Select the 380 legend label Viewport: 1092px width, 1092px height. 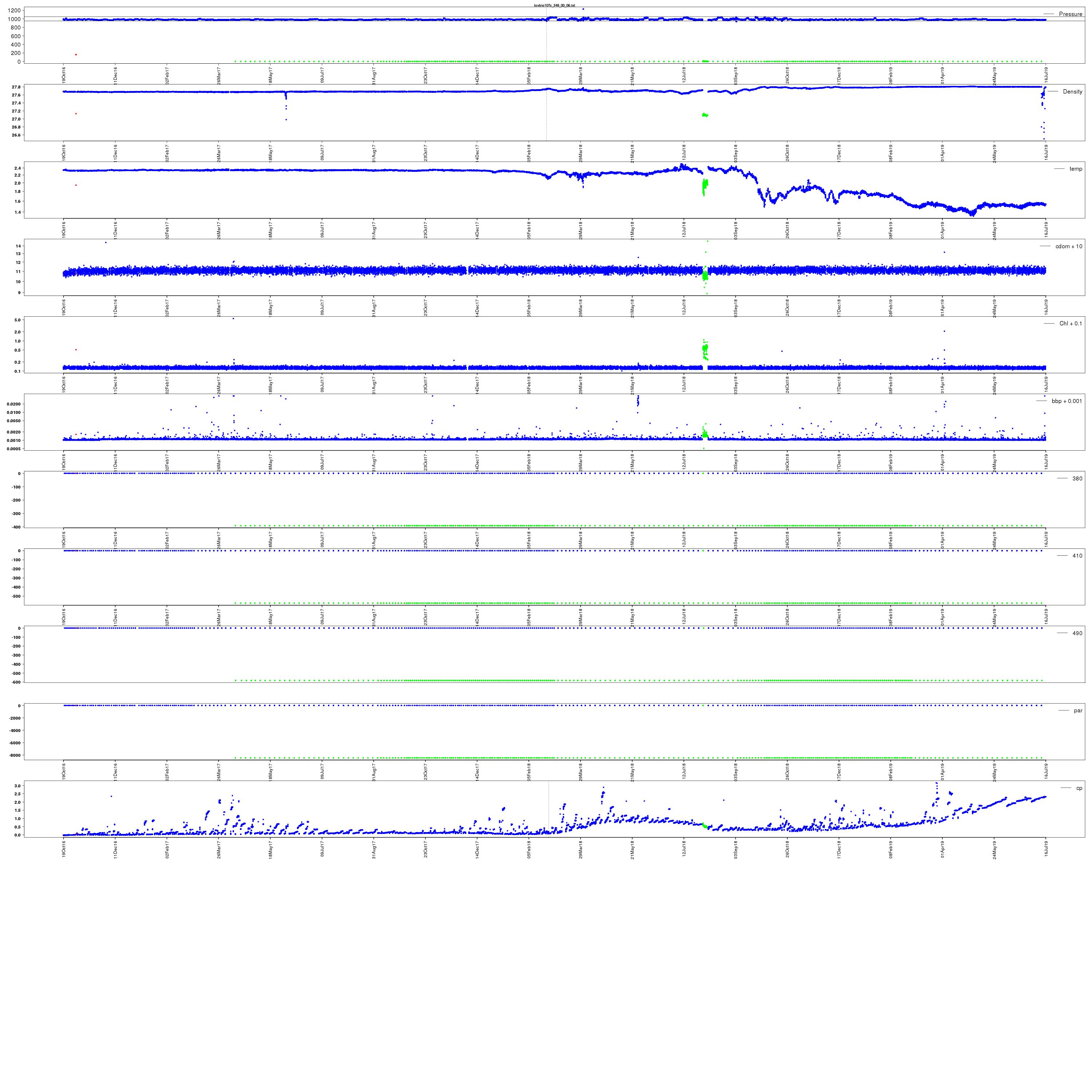[1077, 478]
